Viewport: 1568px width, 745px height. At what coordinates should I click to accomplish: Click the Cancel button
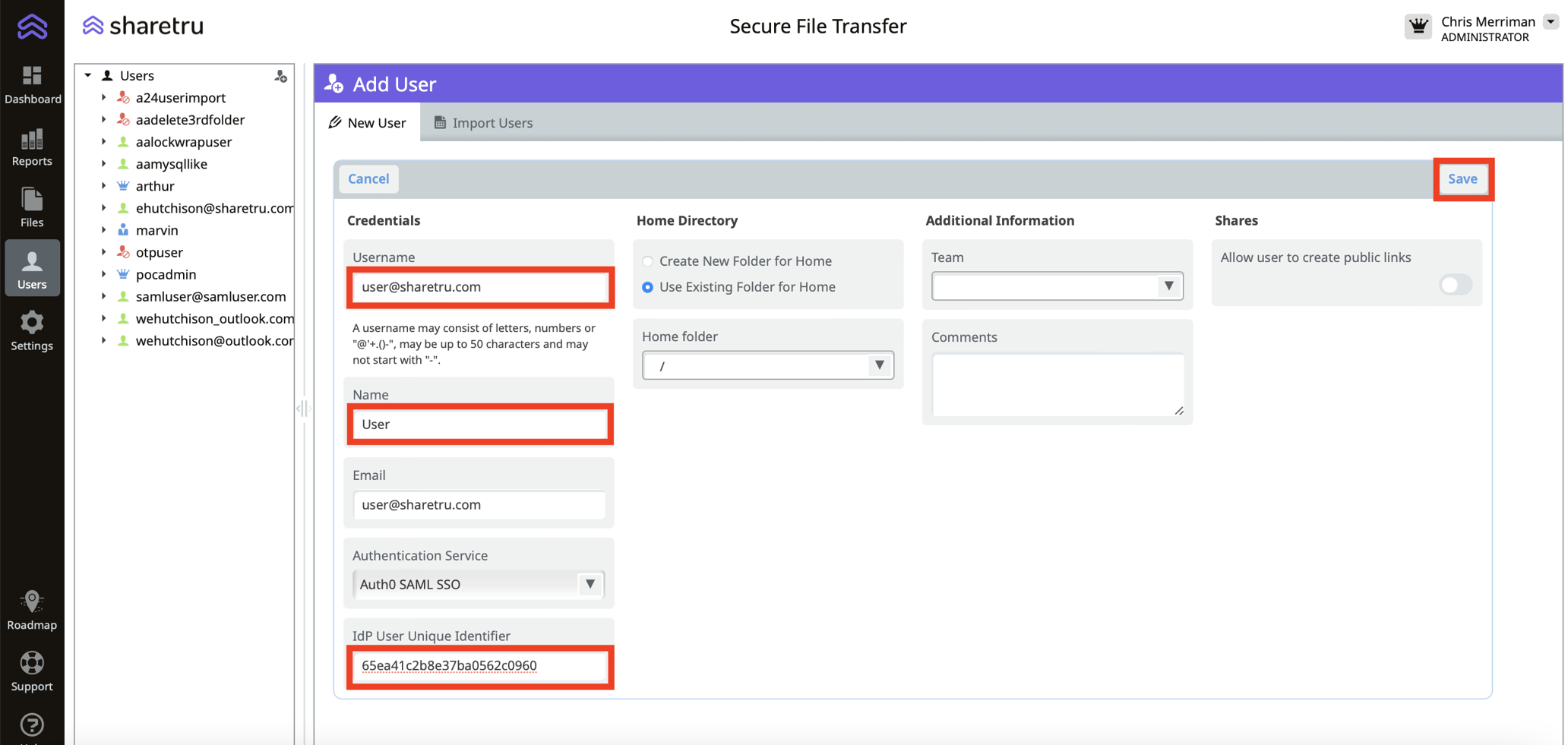click(x=368, y=179)
